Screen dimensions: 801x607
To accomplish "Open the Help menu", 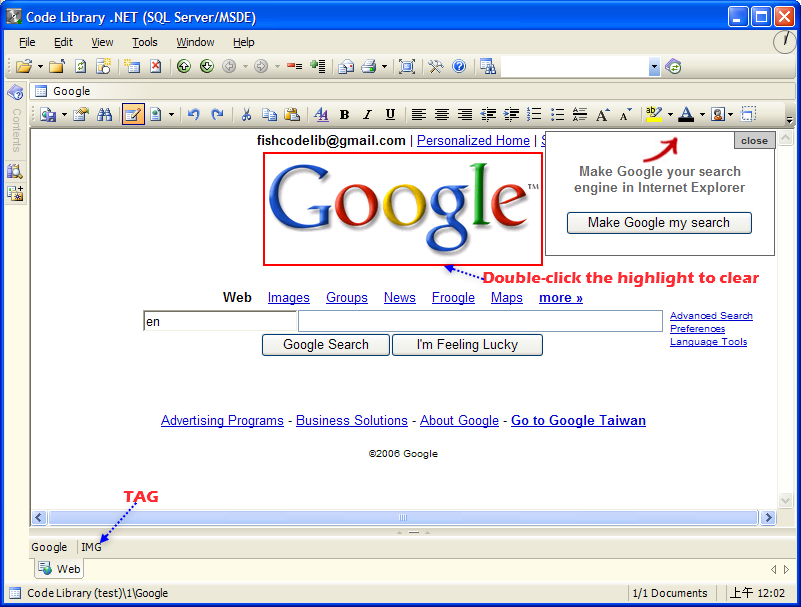I will click(x=244, y=42).
